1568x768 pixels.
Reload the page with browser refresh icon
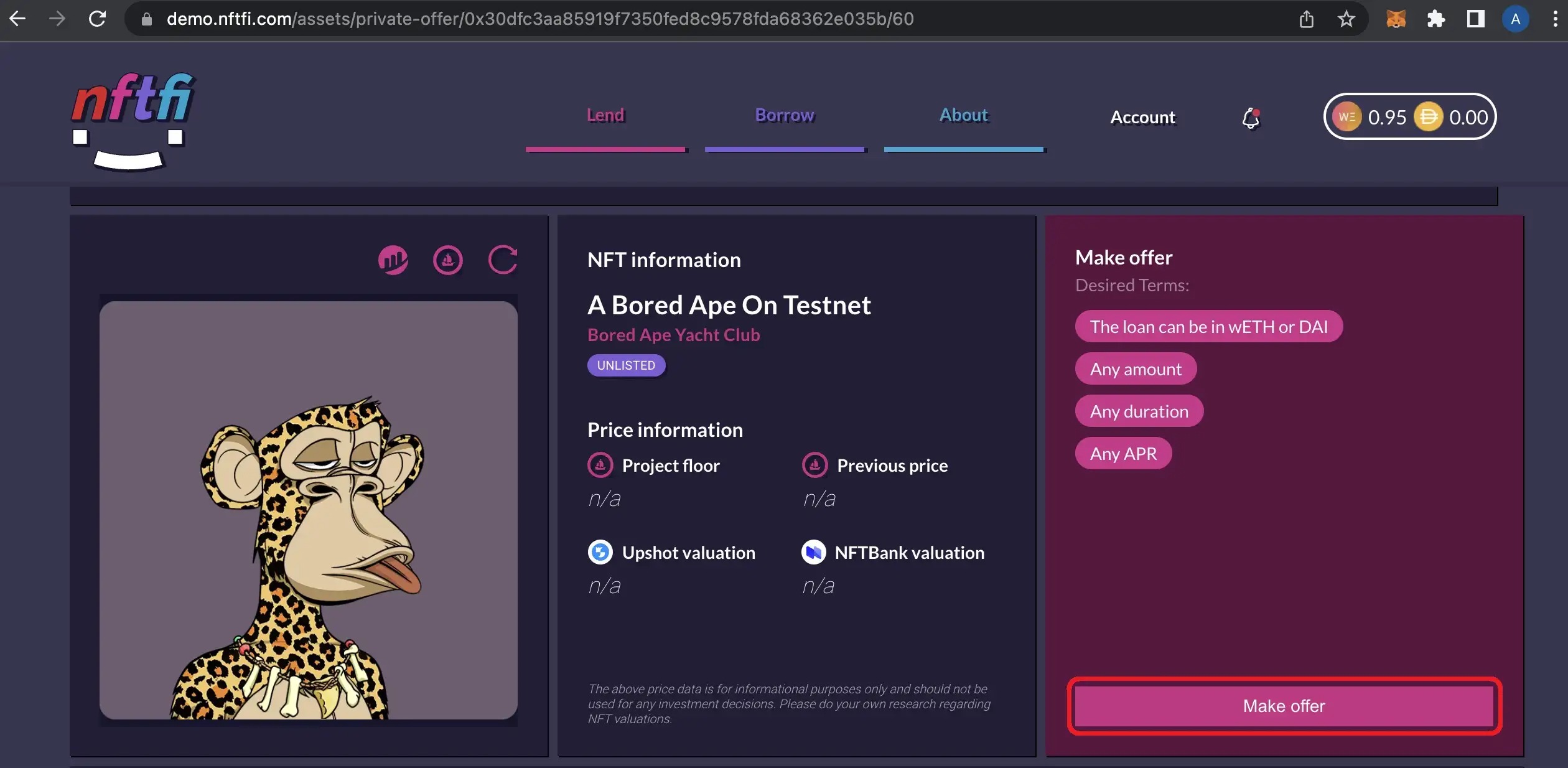click(x=97, y=19)
